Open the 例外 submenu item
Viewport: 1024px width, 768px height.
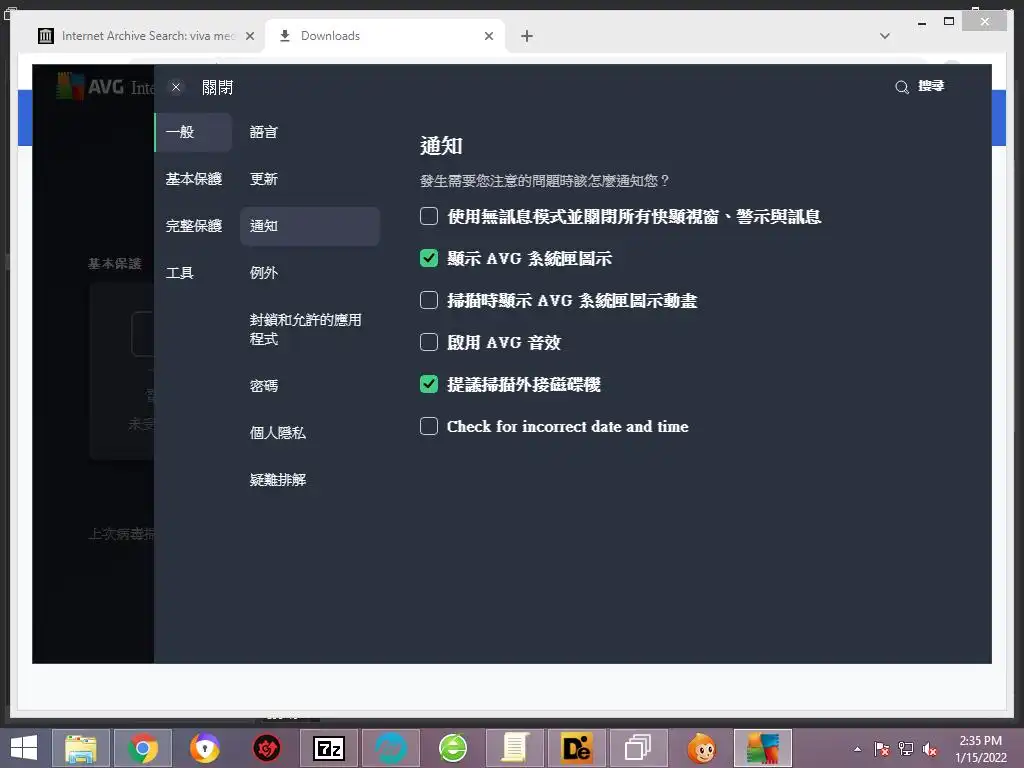coord(310,273)
